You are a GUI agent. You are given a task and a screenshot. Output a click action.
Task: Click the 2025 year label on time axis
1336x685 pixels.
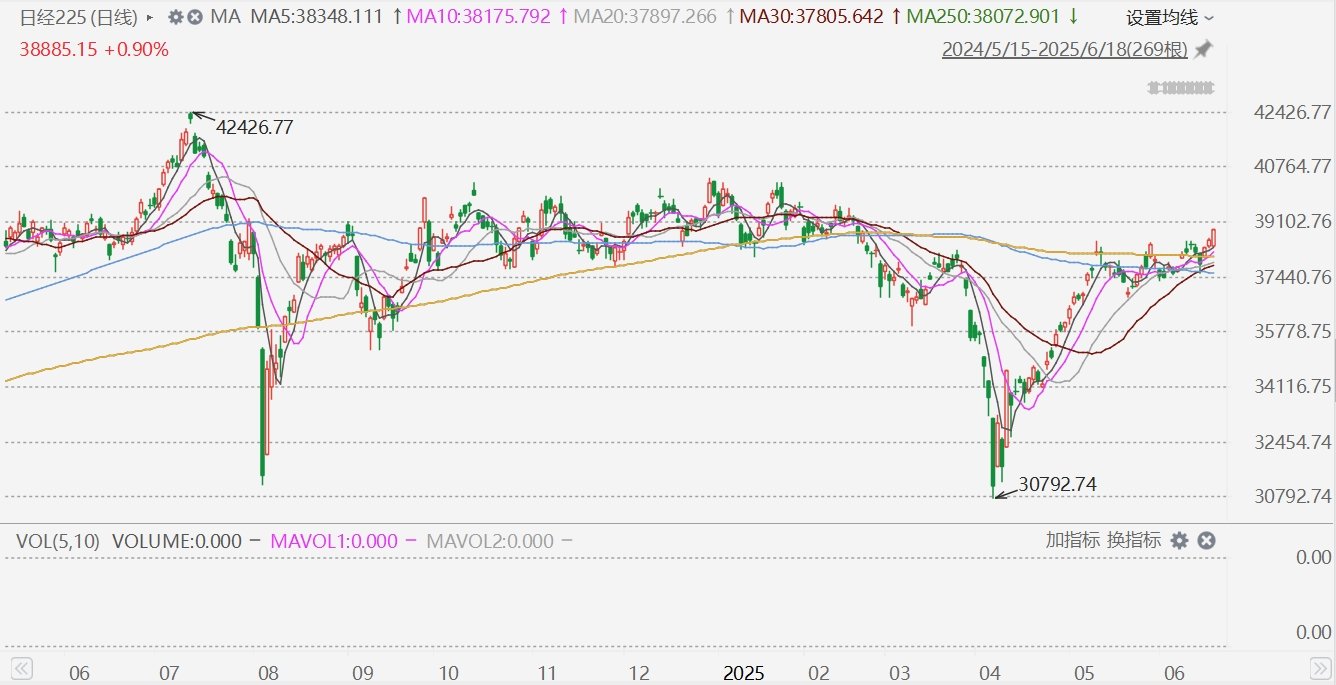click(x=743, y=673)
